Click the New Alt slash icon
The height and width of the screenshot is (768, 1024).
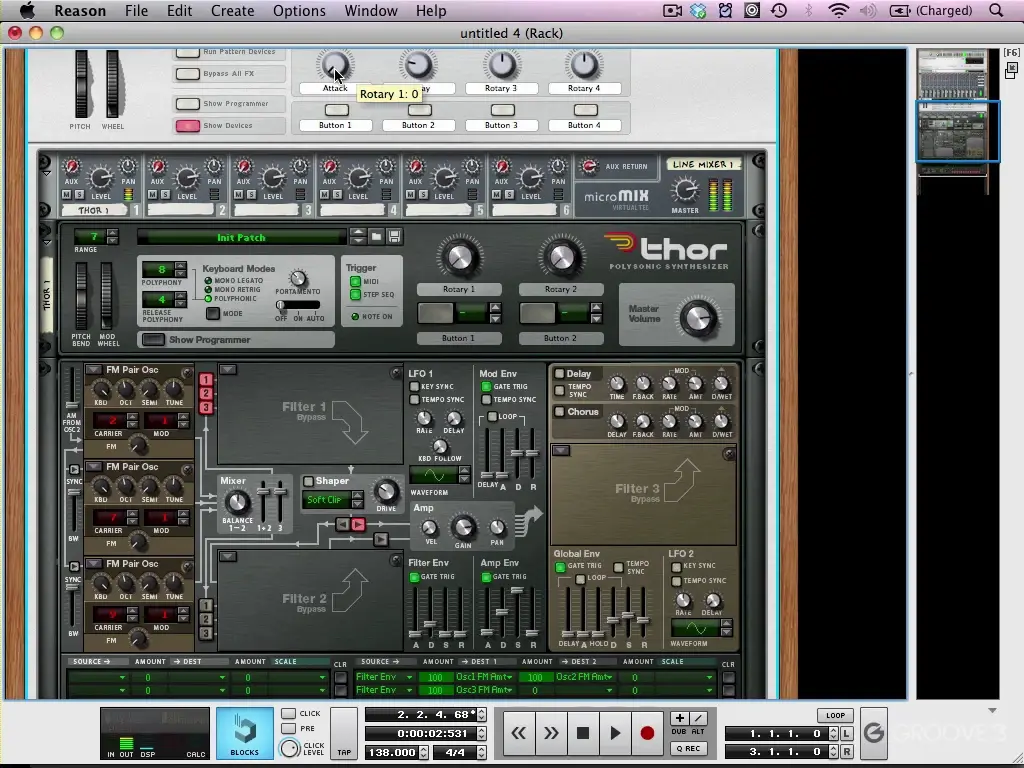coord(697,718)
